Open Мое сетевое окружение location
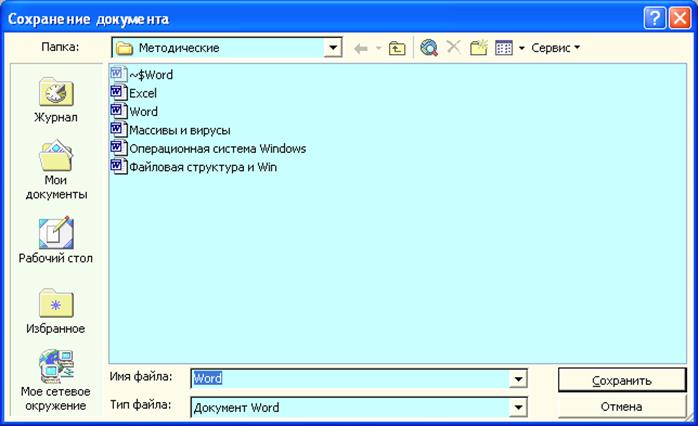This screenshot has height=426, width=698. click(56, 381)
